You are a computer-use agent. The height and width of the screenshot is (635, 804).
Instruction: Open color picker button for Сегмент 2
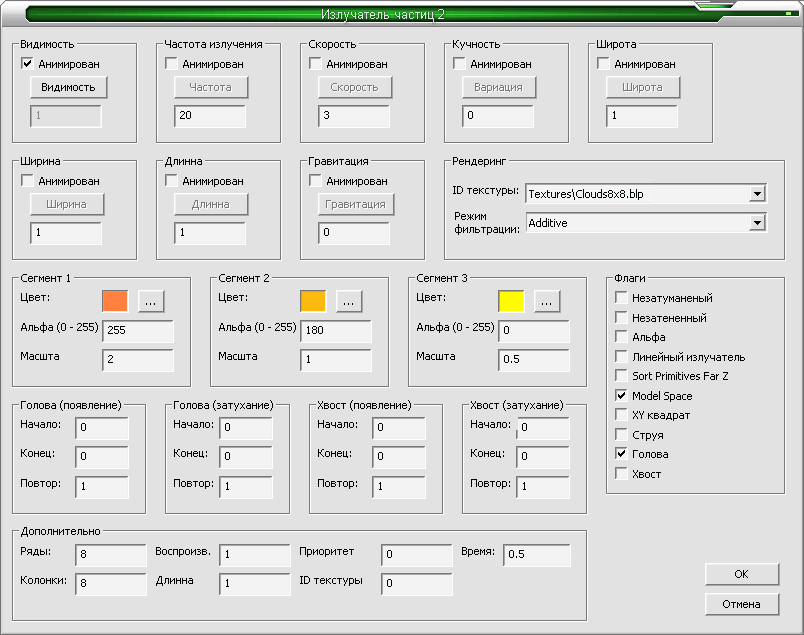(349, 301)
